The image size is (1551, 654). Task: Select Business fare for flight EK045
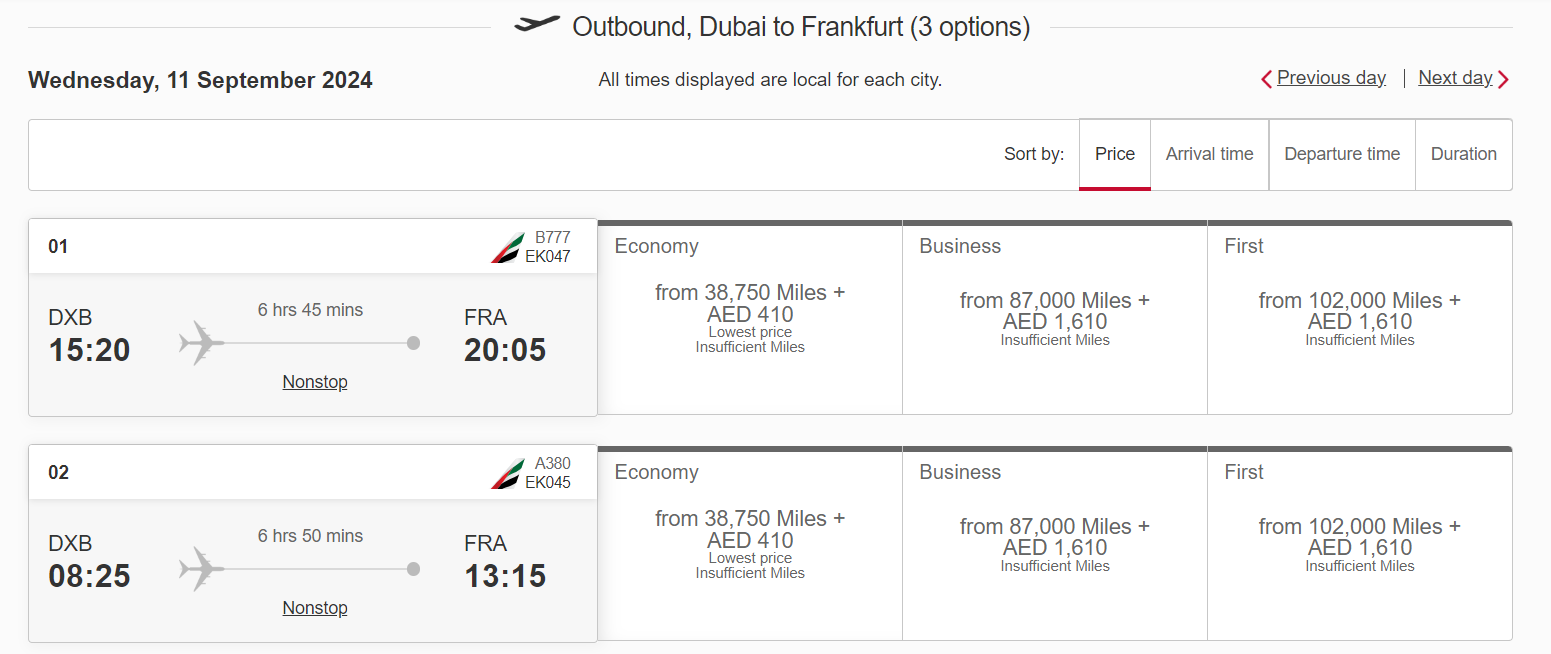[1055, 543]
